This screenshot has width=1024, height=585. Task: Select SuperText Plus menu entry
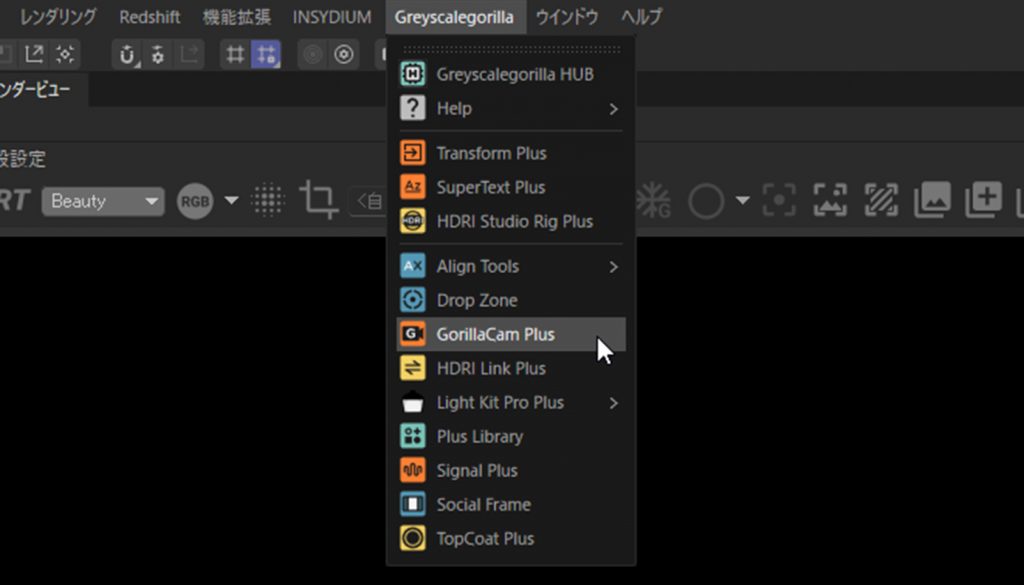[x=490, y=187]
